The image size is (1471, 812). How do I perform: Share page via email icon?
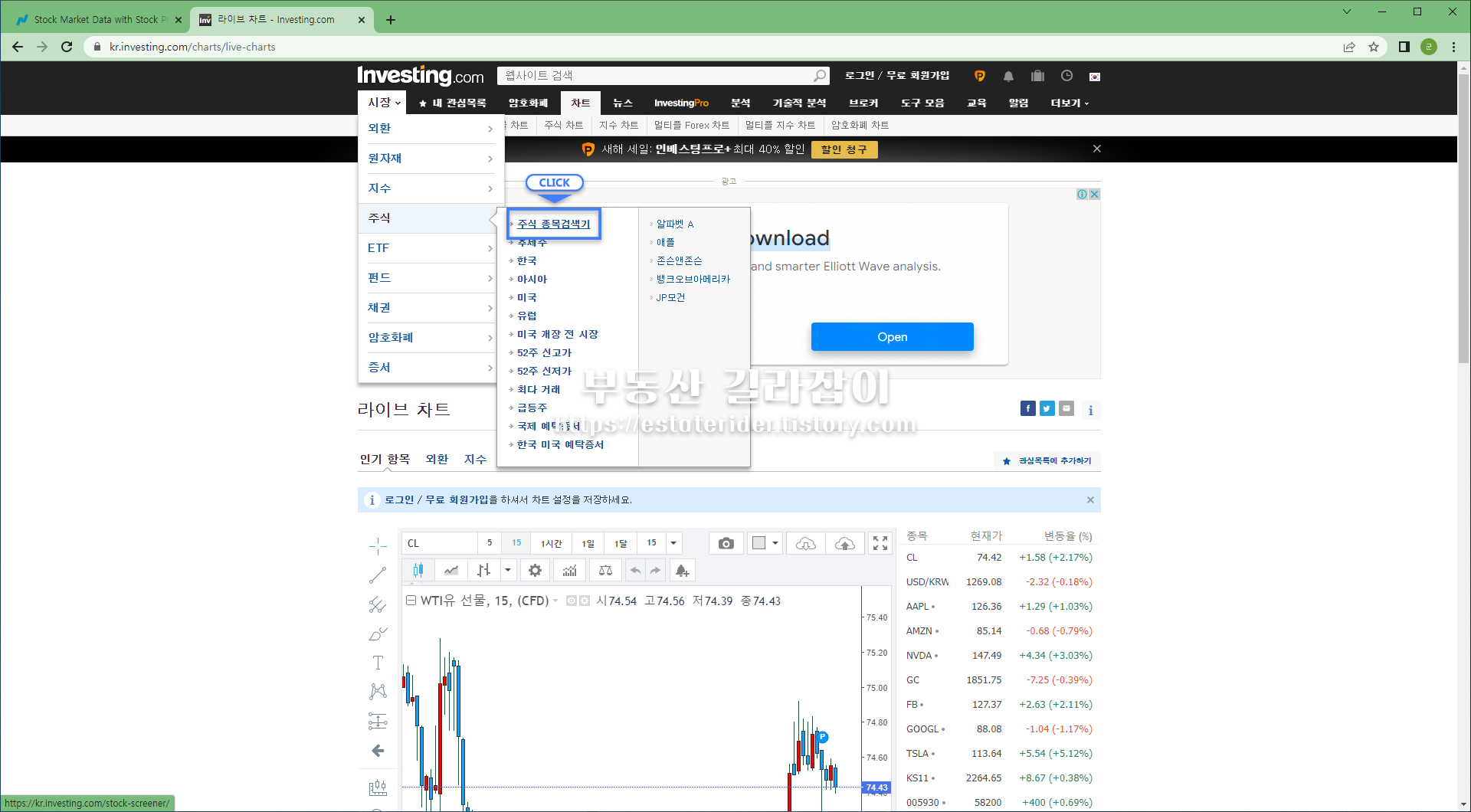tap(1066, 408)
